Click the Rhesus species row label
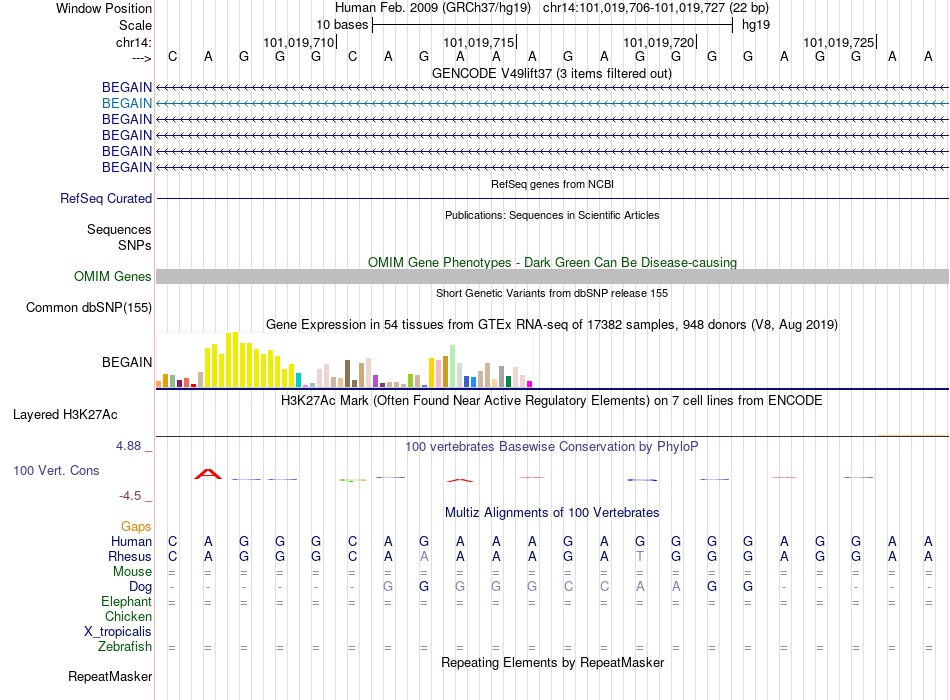The height and width of the screenshot is (700, 950). pyautogui.click(x=130, y=557)
